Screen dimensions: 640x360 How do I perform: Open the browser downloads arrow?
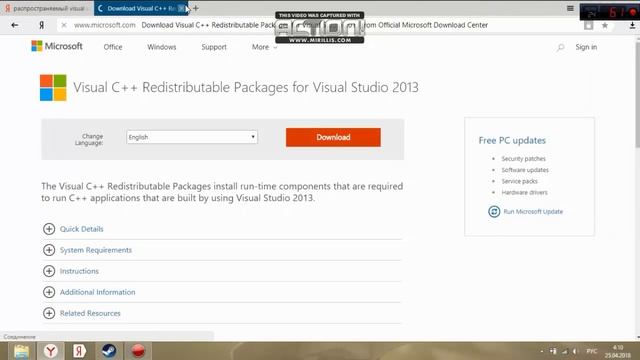point(632,25)
